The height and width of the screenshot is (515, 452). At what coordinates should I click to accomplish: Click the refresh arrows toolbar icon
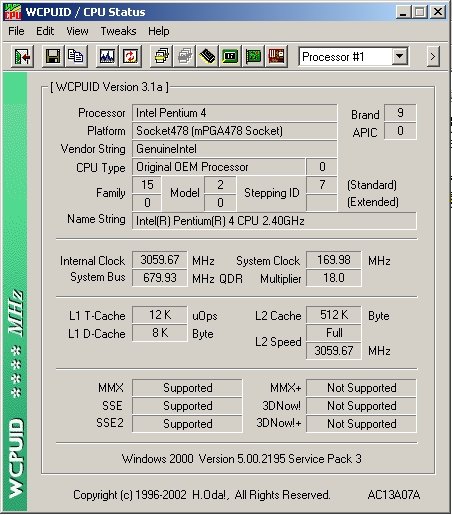pos(130,56)
